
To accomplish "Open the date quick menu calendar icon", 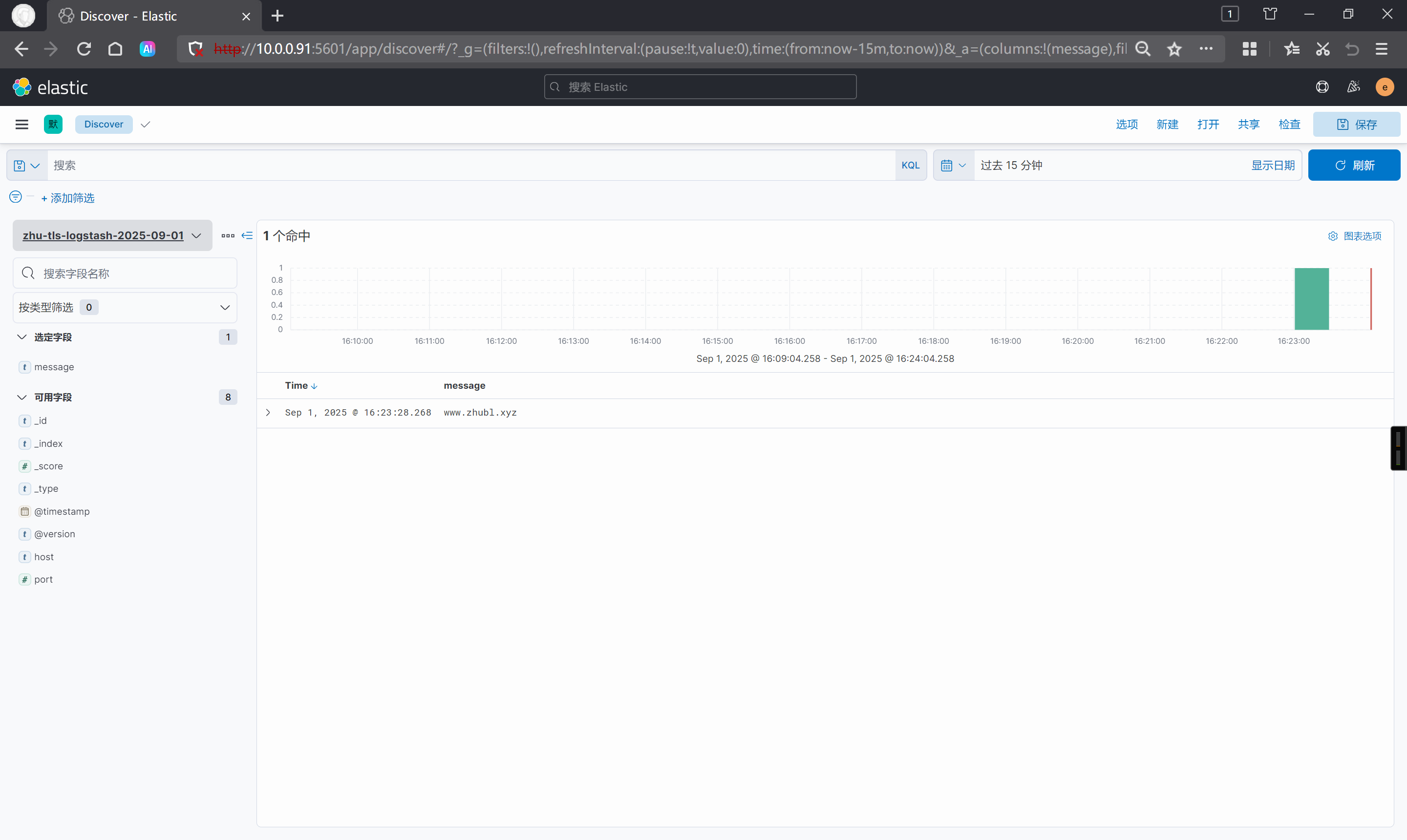I will (x=954, y=165).
